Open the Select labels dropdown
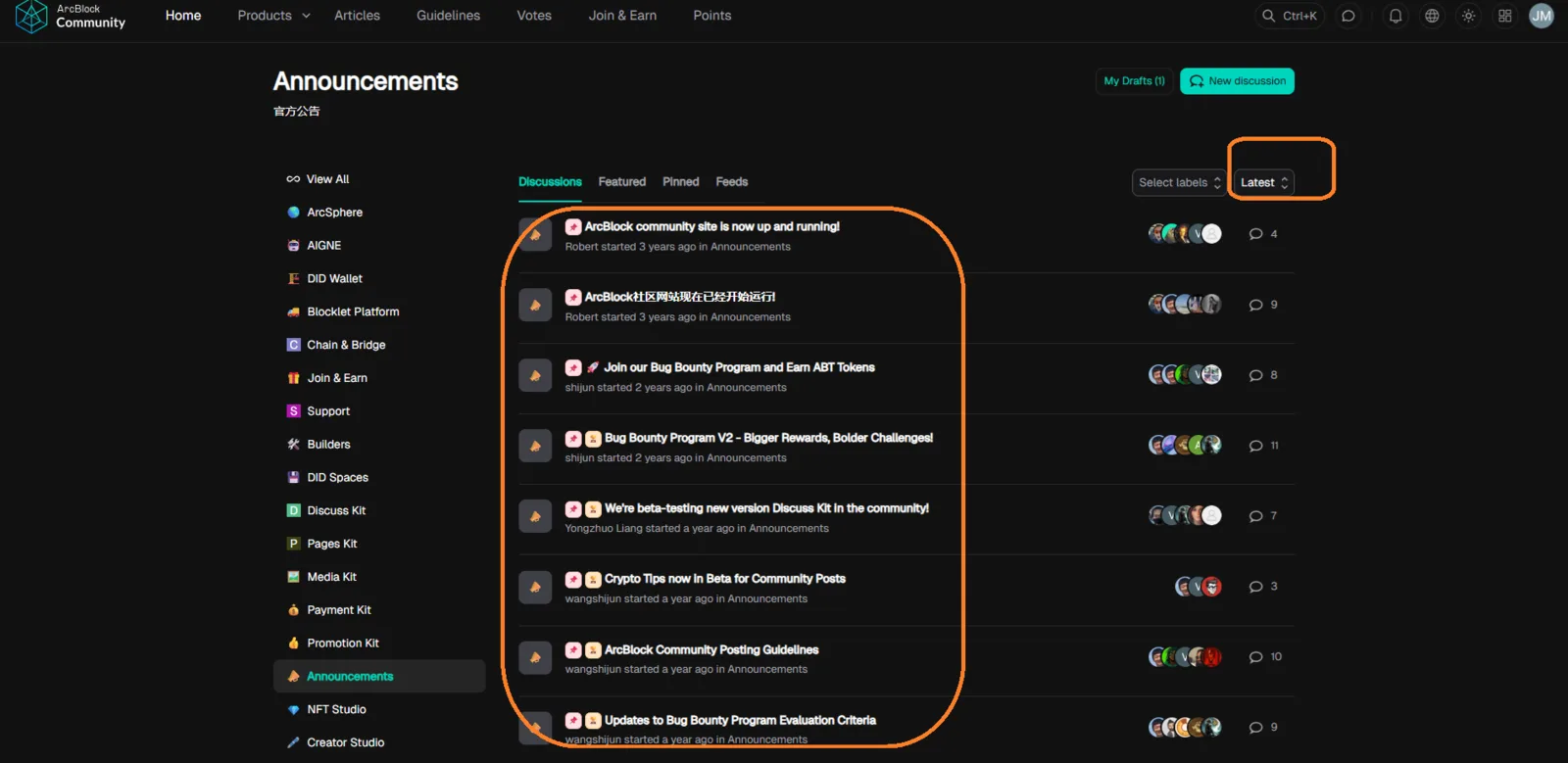Image resolution: width=1568 pixels, height=763 pixels. click(x=1179, y=183)
